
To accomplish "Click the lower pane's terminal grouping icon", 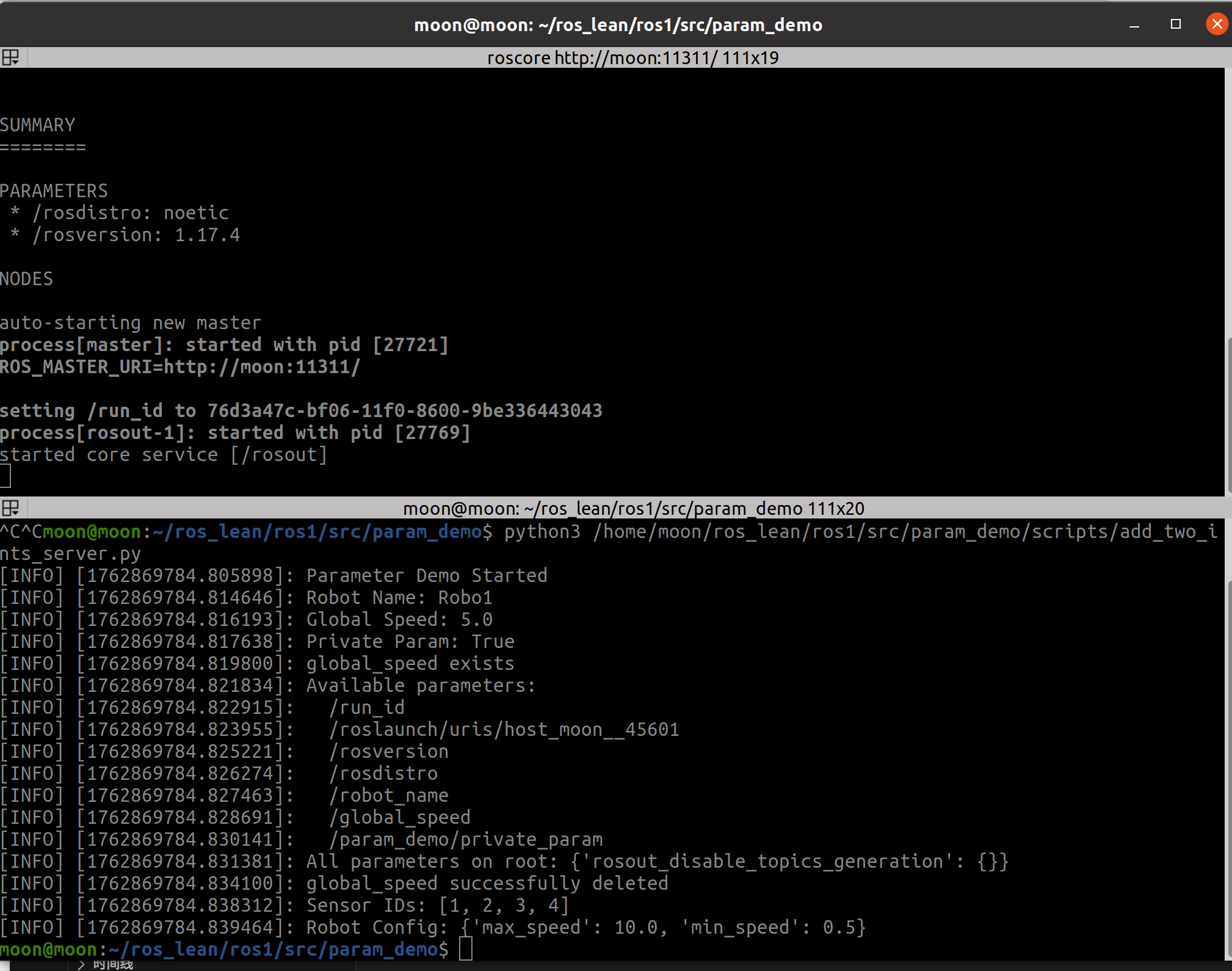I will [x=10, y=508].
